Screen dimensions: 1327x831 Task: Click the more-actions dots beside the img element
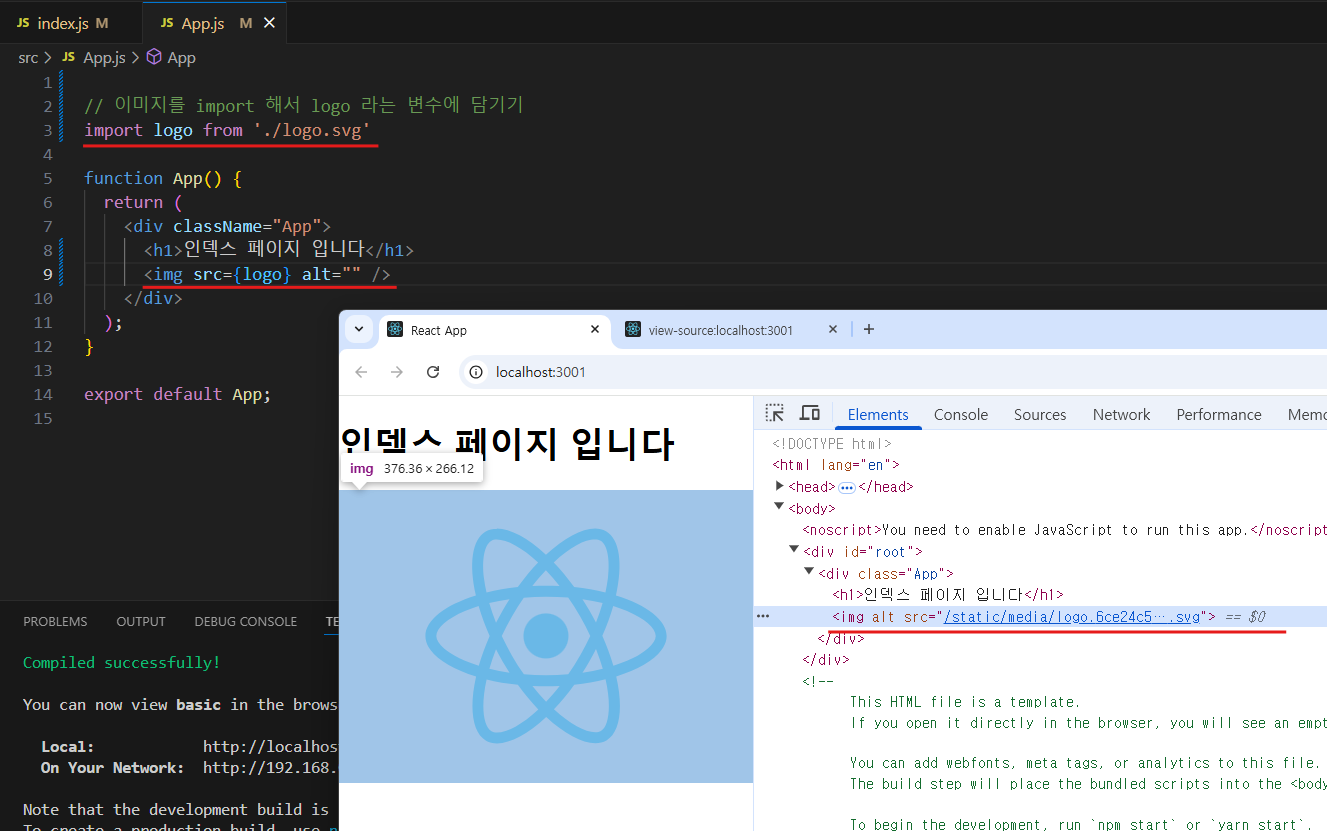pyautogui.click(x=763, y=616)
